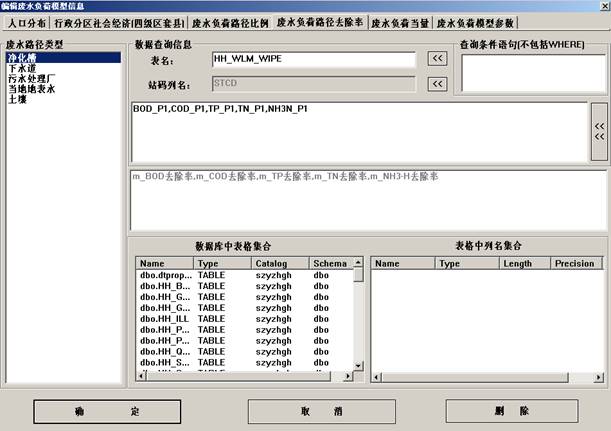
Task: Click the down arrow of the database table list scrollbar
Action: 358,365
